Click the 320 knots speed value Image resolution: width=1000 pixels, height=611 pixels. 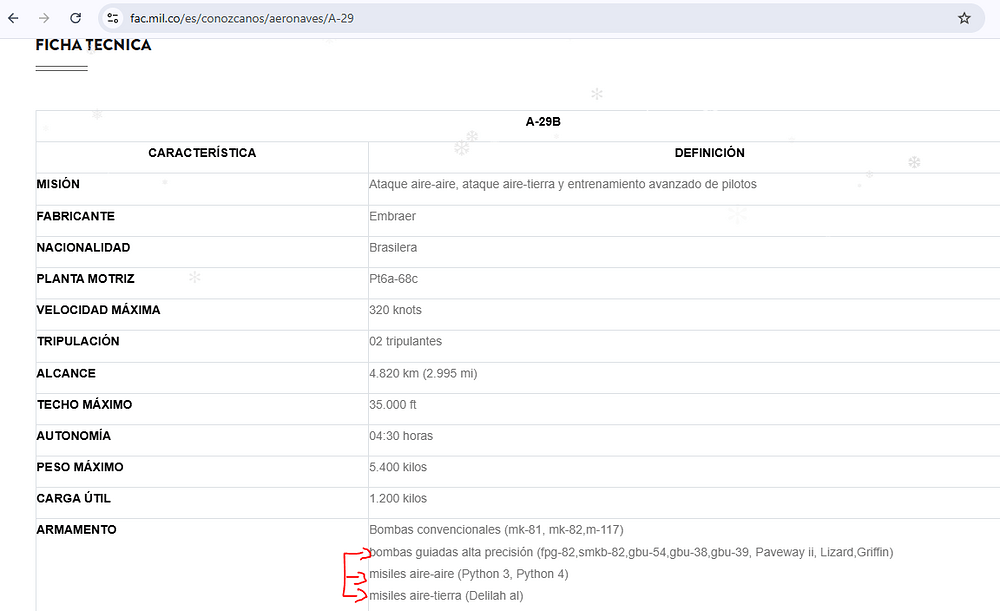tap(395, 310)
